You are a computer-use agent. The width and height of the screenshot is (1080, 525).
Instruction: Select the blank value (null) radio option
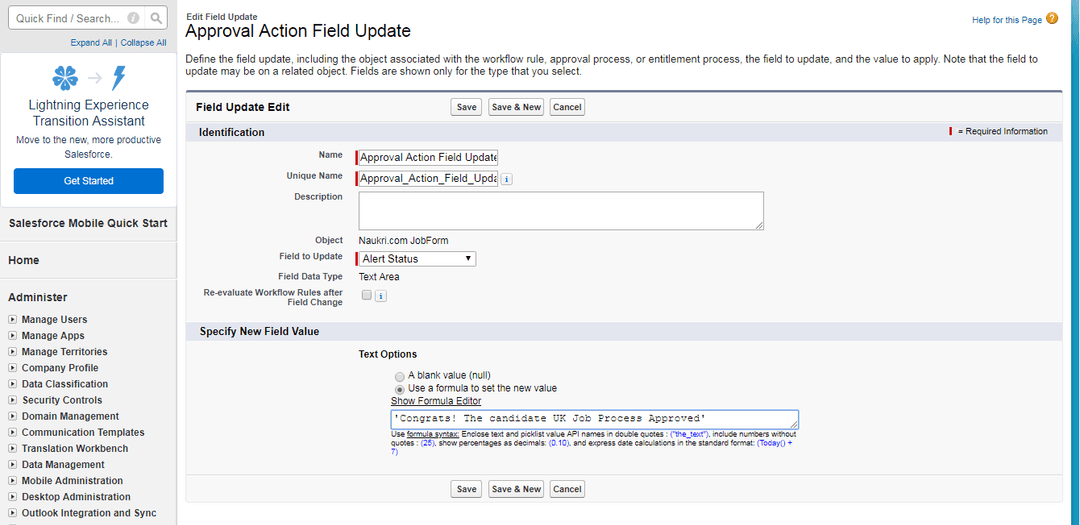400,376
